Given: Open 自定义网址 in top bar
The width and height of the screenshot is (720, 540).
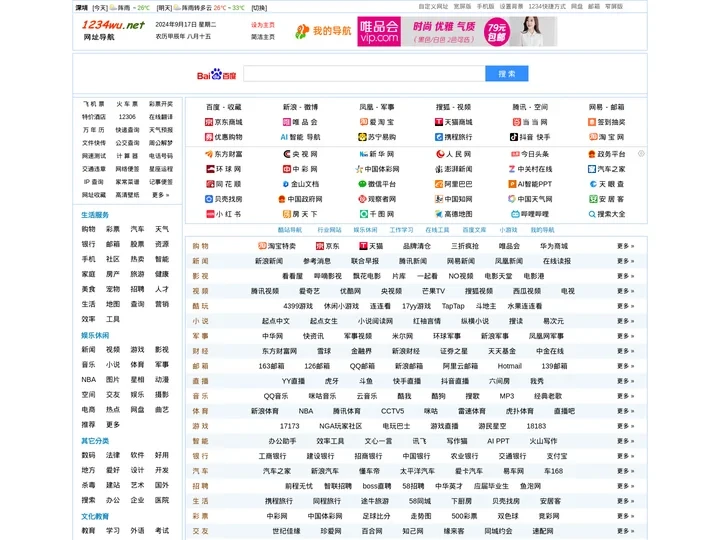Looking at the screenshot, I should click(x=433, y=6).
